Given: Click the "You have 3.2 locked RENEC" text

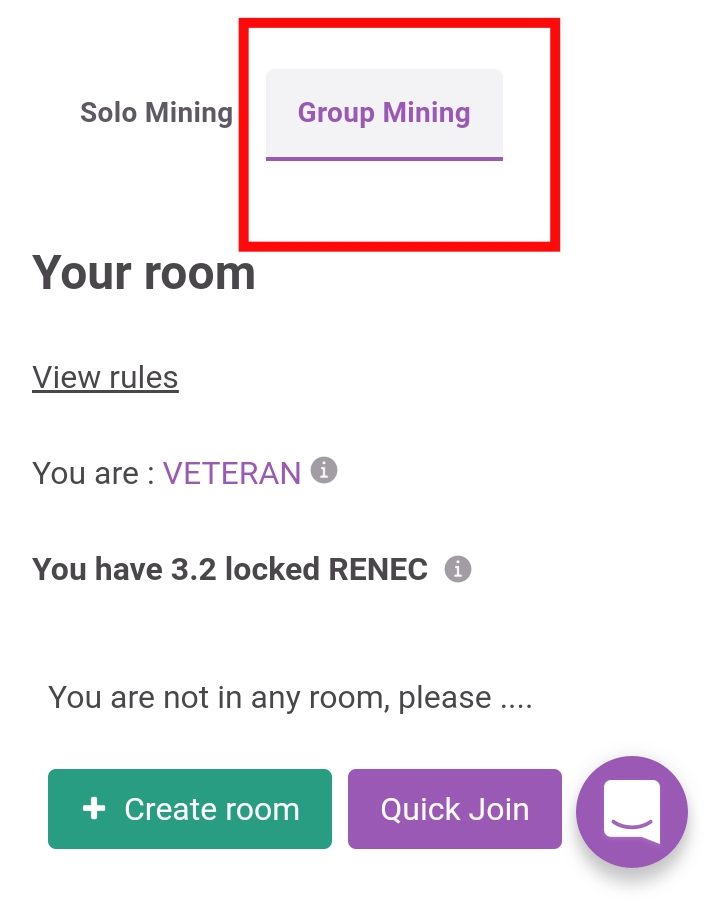Looking at the screenshot, I should (x=230, y=569).
